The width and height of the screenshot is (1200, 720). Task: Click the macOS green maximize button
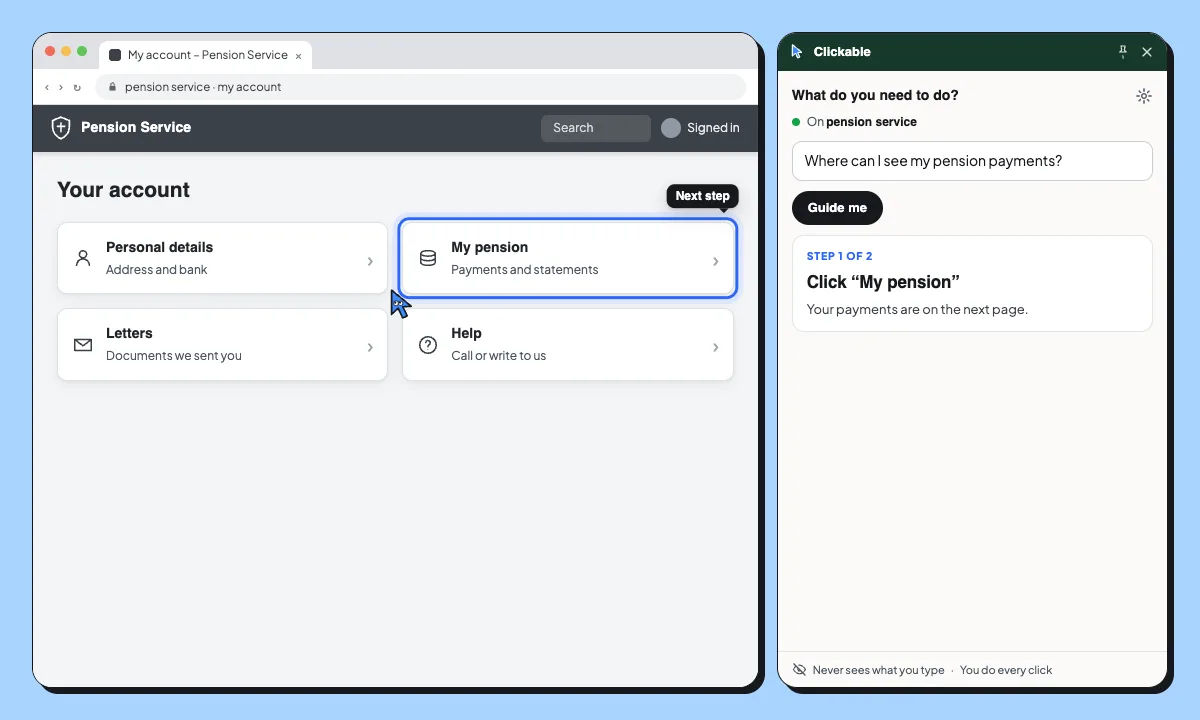pyautogui.click(x=82, y=51)
